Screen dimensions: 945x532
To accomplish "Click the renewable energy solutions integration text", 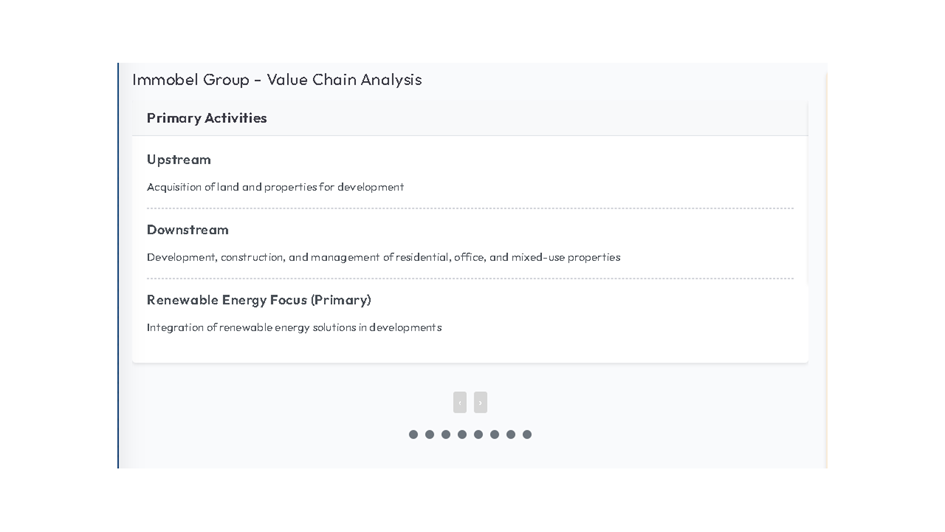I will click(x=294, y=327).
